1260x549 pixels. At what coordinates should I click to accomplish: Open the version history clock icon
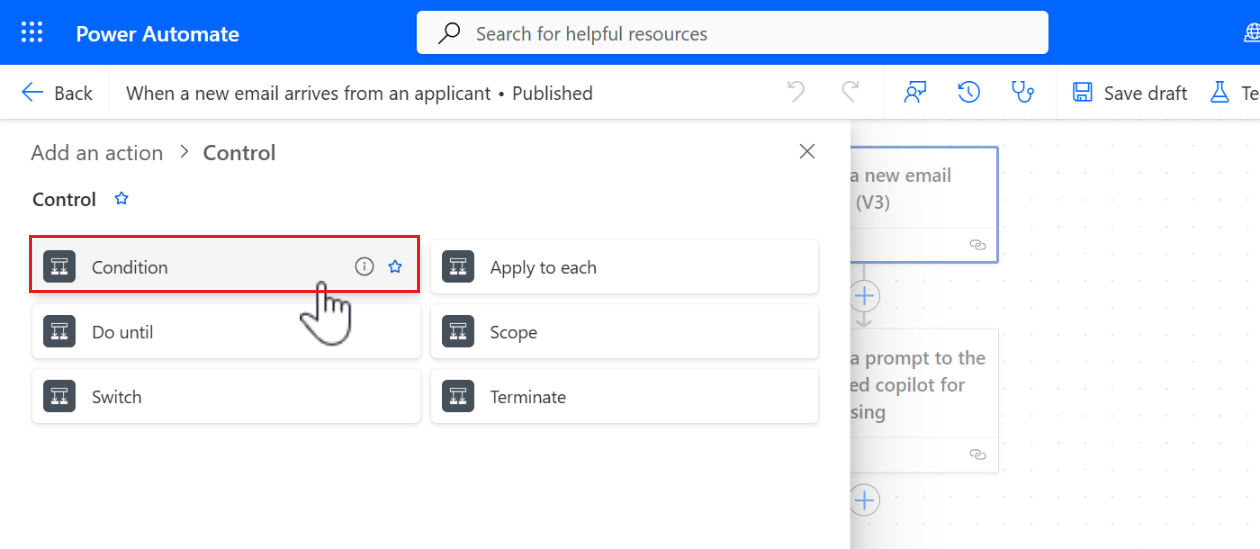click(968, 93)
